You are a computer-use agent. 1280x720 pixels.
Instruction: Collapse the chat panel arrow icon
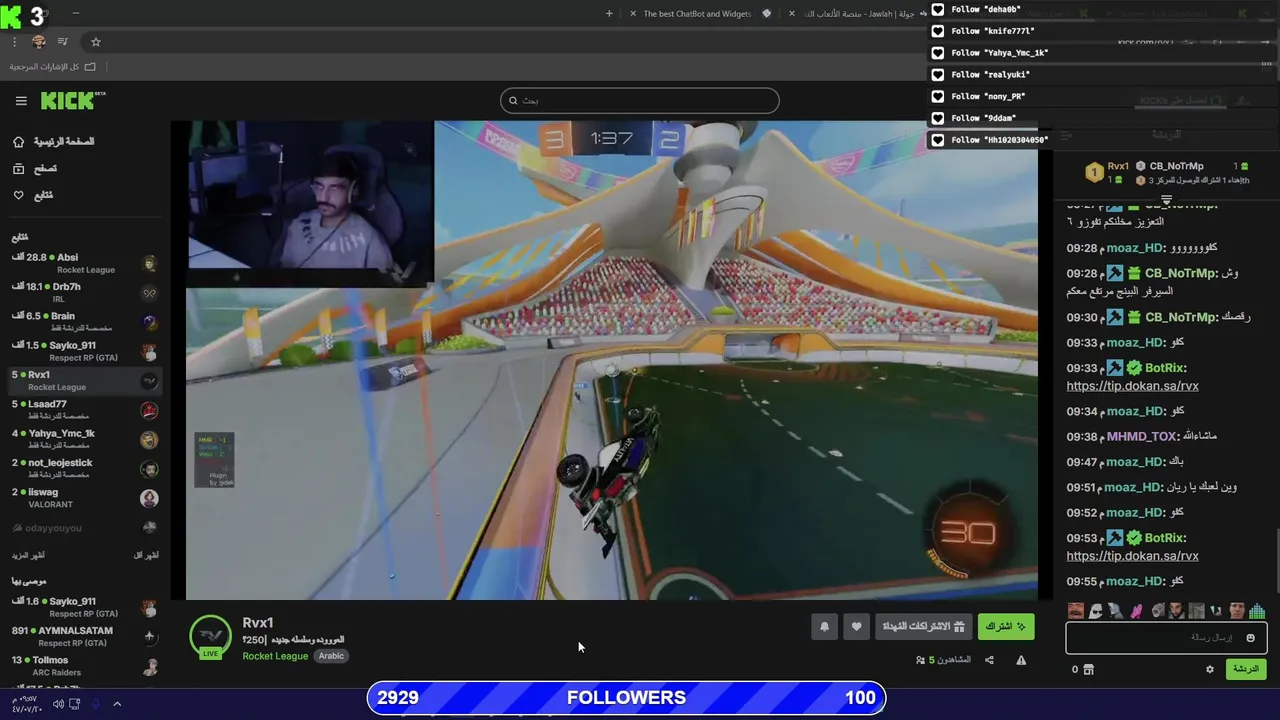pos(1066,135)
